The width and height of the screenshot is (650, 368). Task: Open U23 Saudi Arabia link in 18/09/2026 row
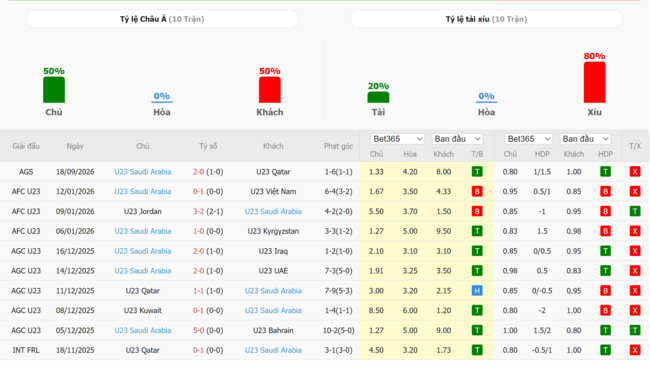tap(143, 172)
